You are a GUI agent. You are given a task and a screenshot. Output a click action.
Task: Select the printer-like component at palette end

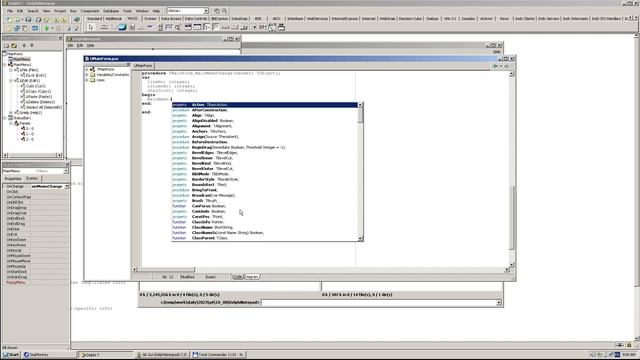pos(281,27)
